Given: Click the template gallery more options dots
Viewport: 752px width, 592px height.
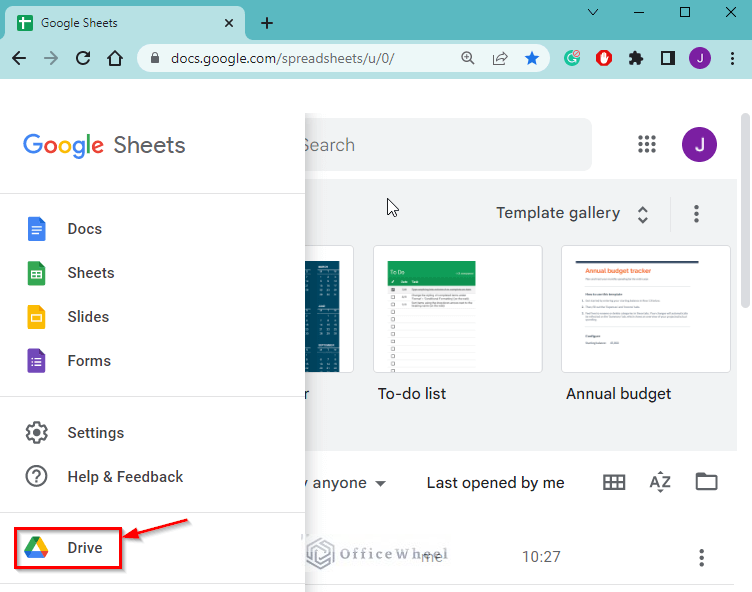Looking at the screenshot, I should point(697,214).
